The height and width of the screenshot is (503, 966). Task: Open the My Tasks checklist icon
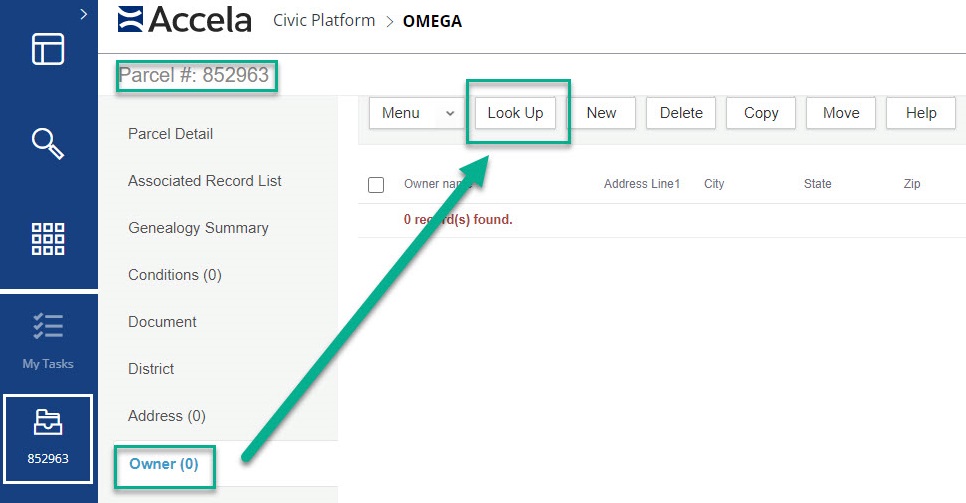[48, 327]
